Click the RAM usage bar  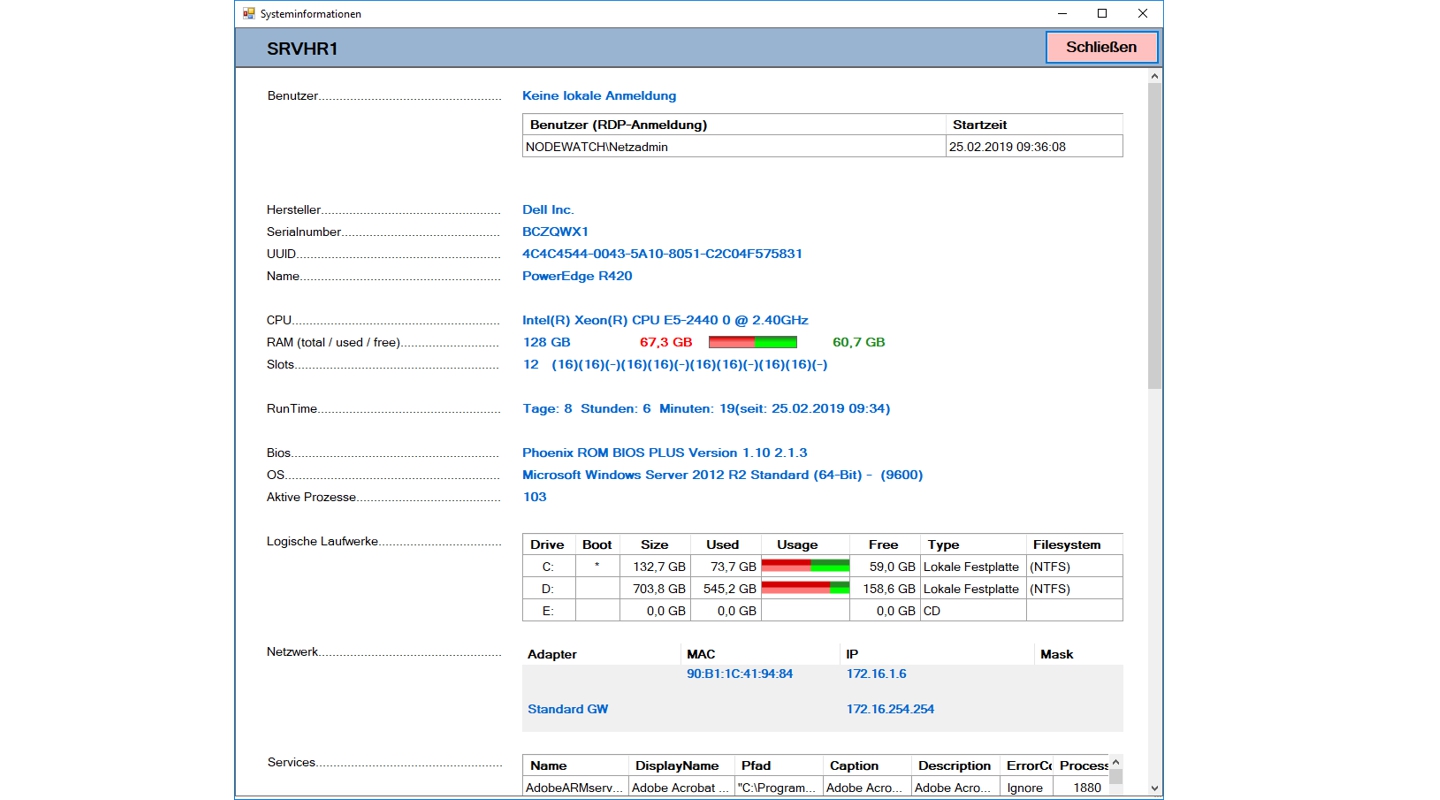point(753,342)
